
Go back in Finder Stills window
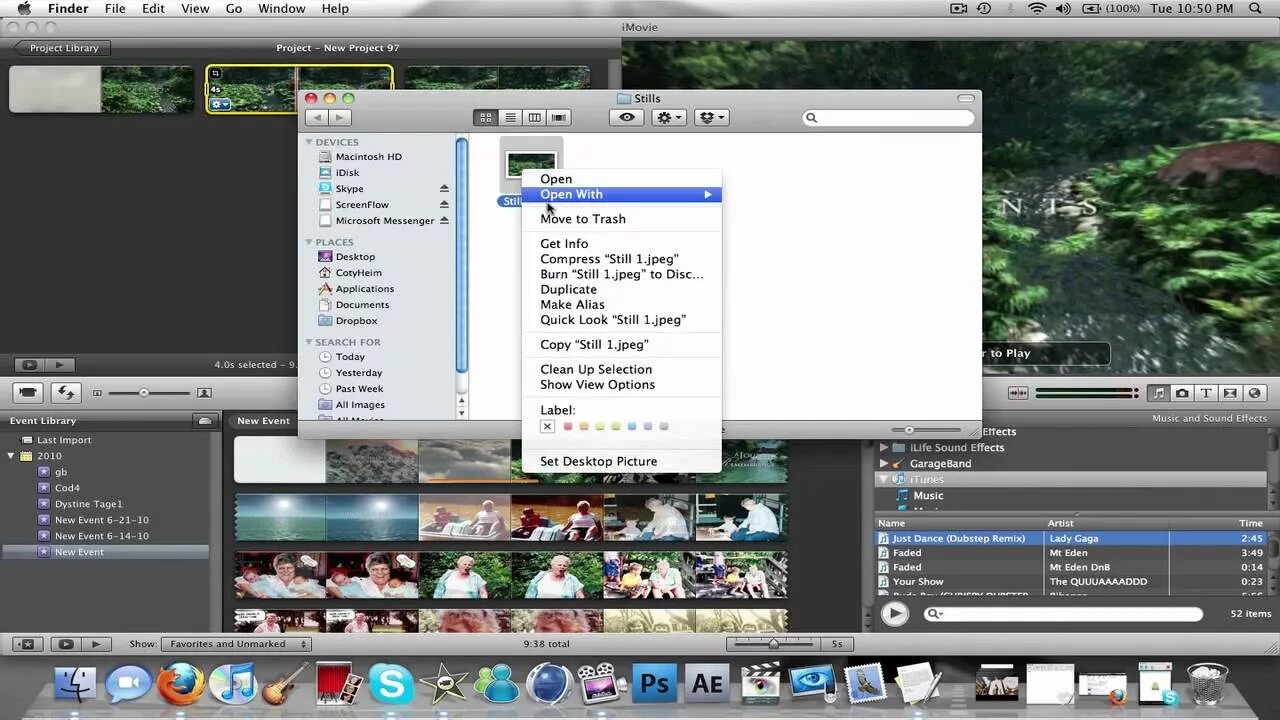318,117
